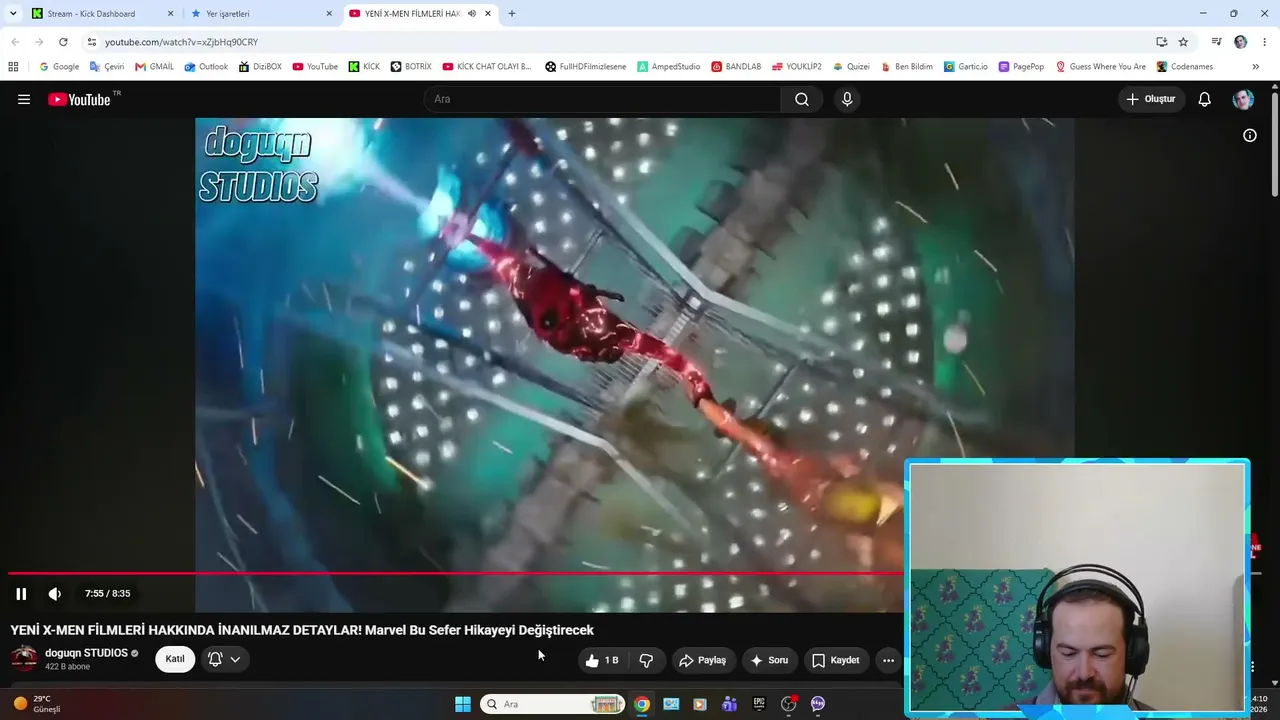
Task: Show video info card icon
Action: point(1250,135)
